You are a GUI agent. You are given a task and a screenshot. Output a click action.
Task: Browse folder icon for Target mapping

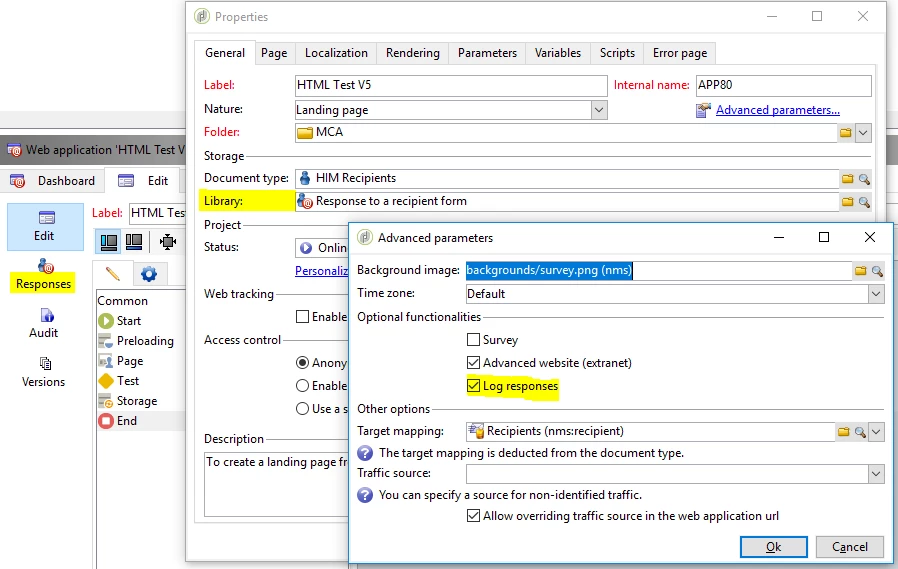pyautogui.click(x=844, y=432)
